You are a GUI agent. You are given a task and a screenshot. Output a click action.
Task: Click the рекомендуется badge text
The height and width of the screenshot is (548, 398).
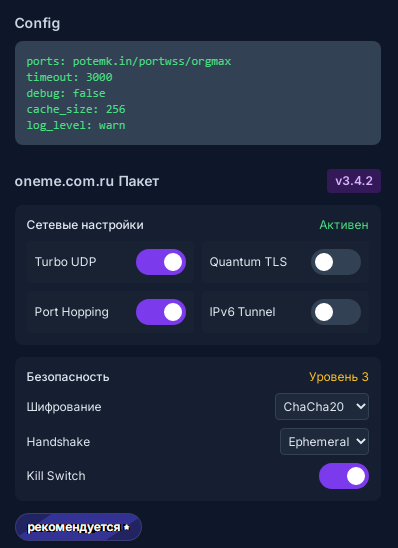point(74,527)
